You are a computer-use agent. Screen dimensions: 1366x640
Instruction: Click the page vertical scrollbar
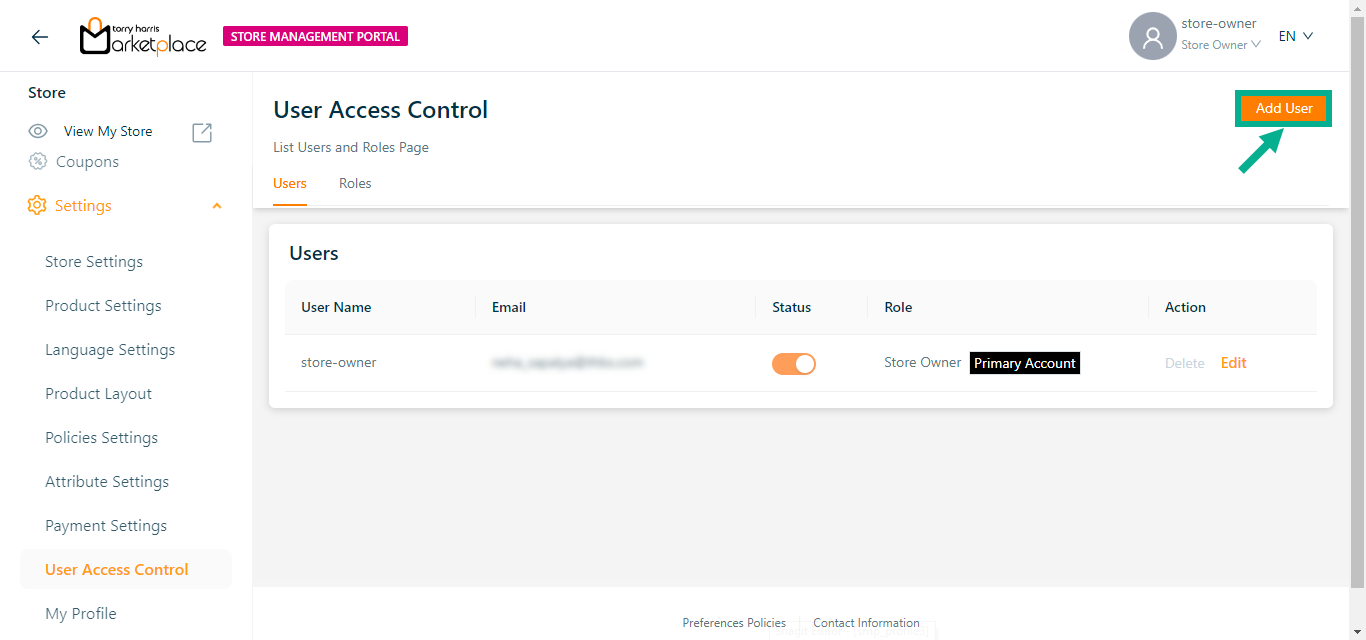point(1357,300)
